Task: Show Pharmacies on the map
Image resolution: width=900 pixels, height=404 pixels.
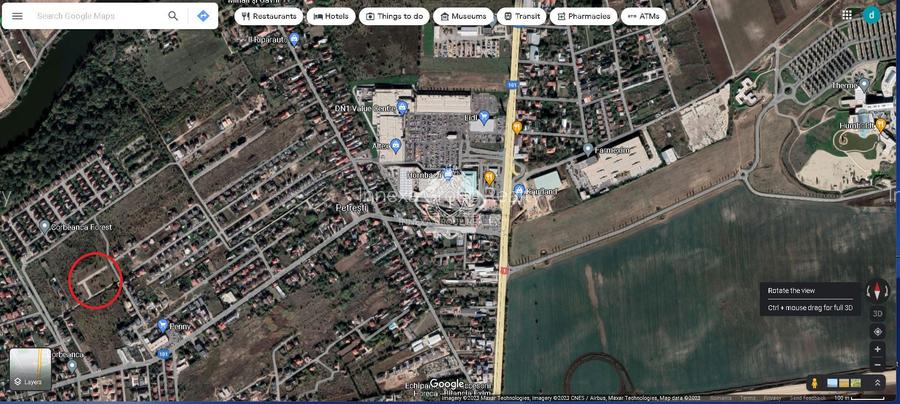Action: pos(583,16)
